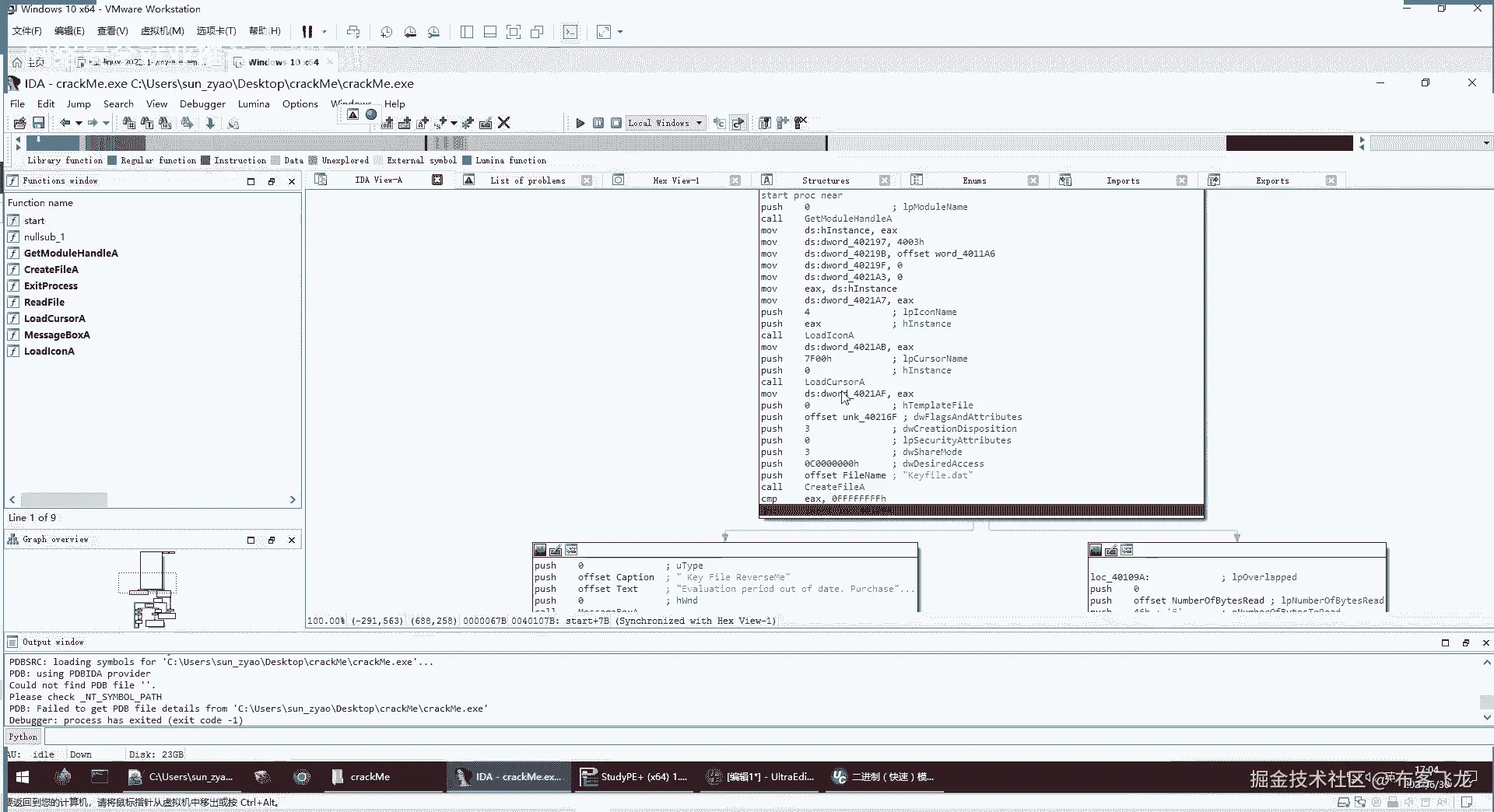Image resolution: width=1494 pixels, height=812 pixels.
Task: Click the IDA save database icon
Action: [x=38, y=123]
